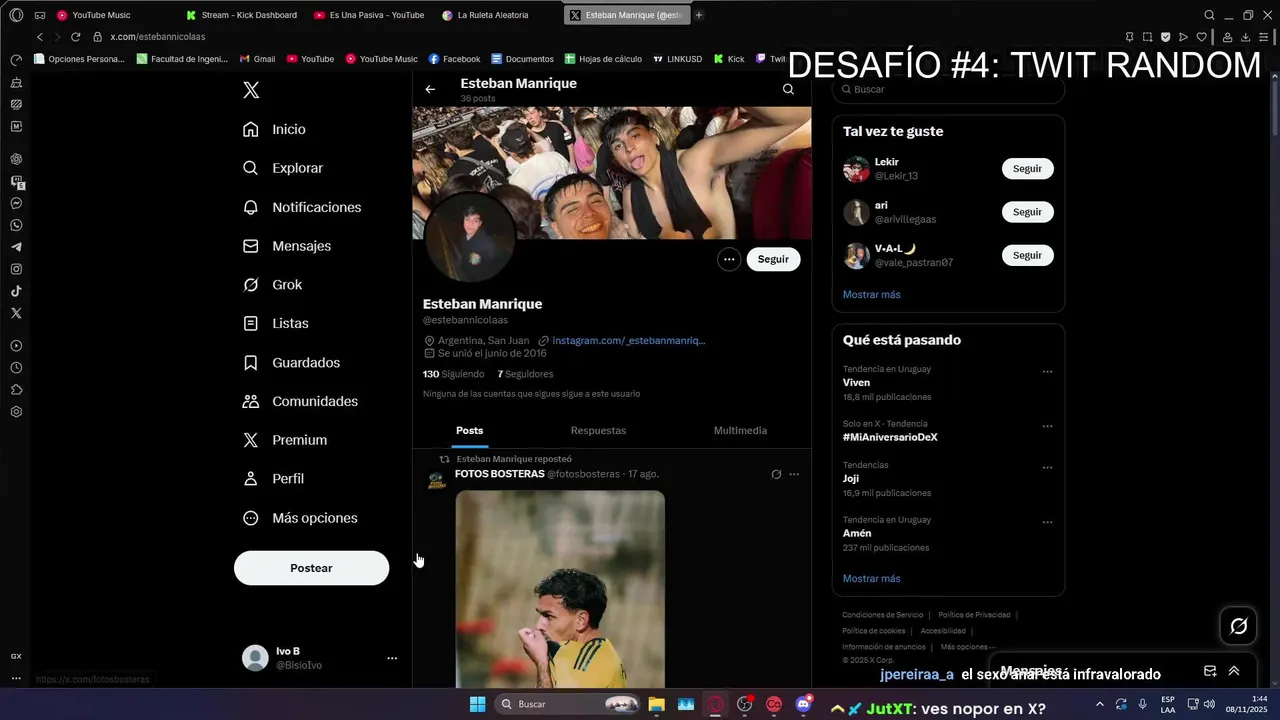This screenshot has height=720, width=1280.
Task: Expand Más opciones in the X sidebar
Action: pos(300,518)
